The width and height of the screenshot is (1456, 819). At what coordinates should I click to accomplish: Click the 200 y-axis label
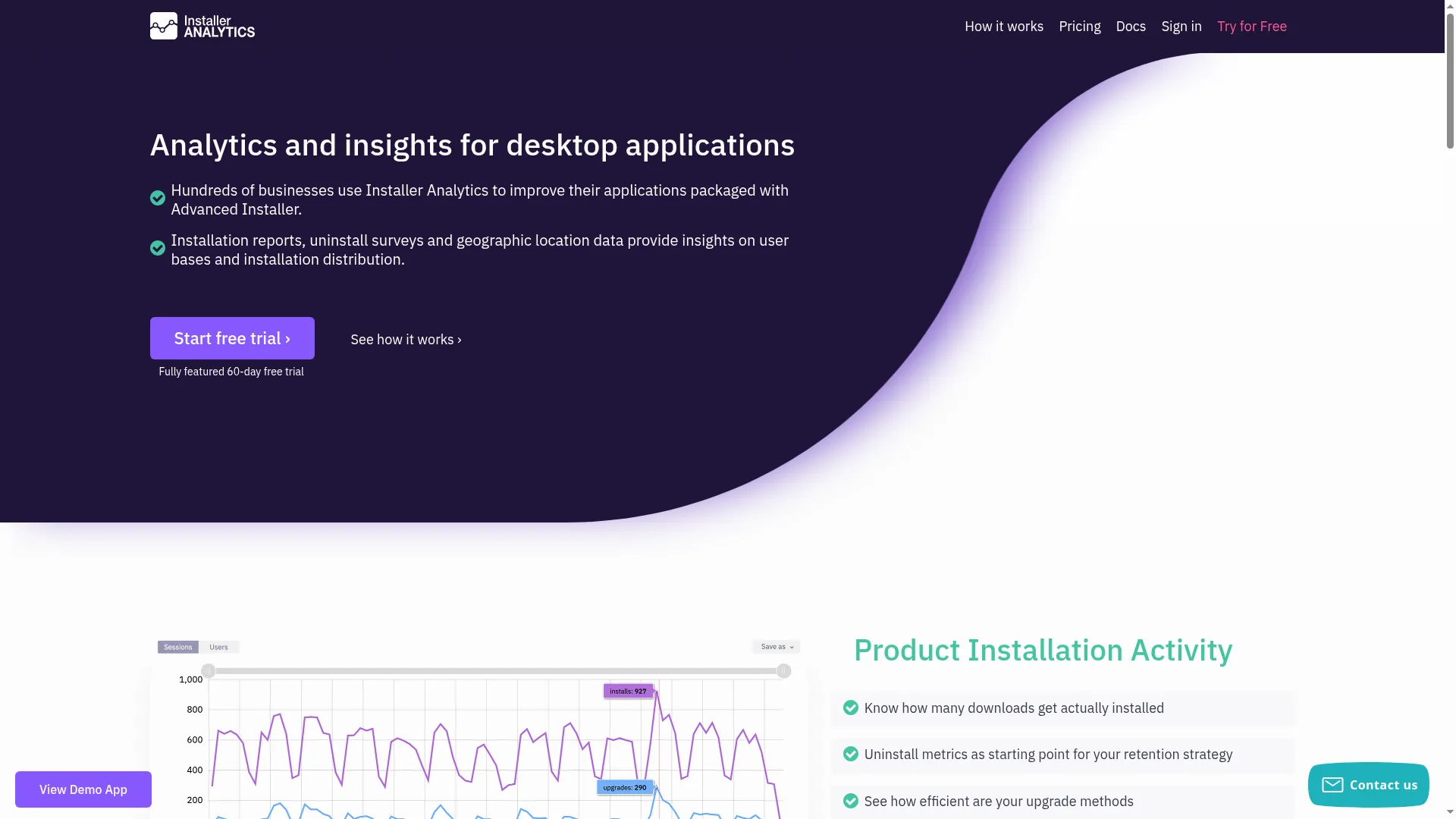[195, 800]
